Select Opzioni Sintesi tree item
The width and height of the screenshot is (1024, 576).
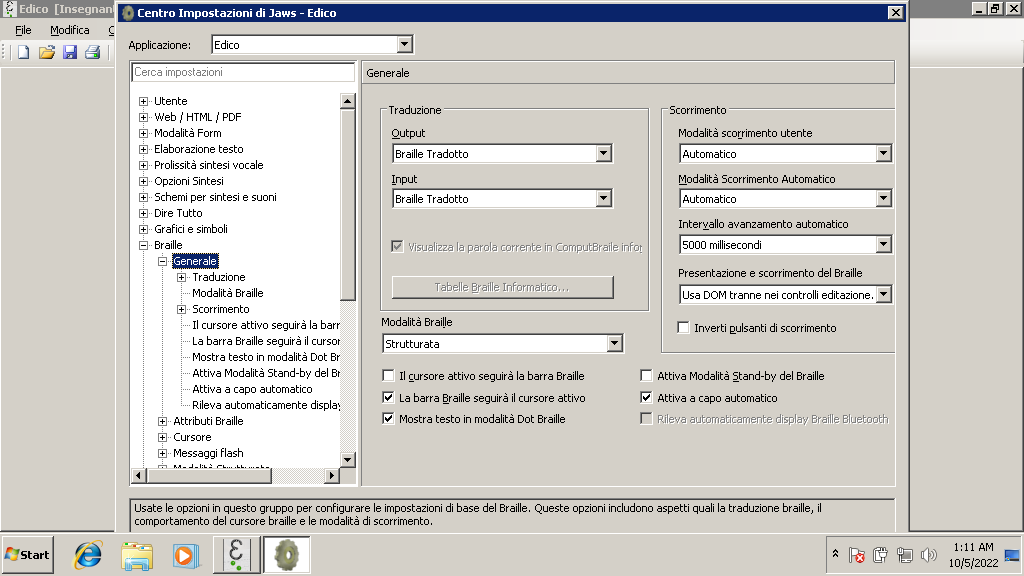[x=189, y=181]
